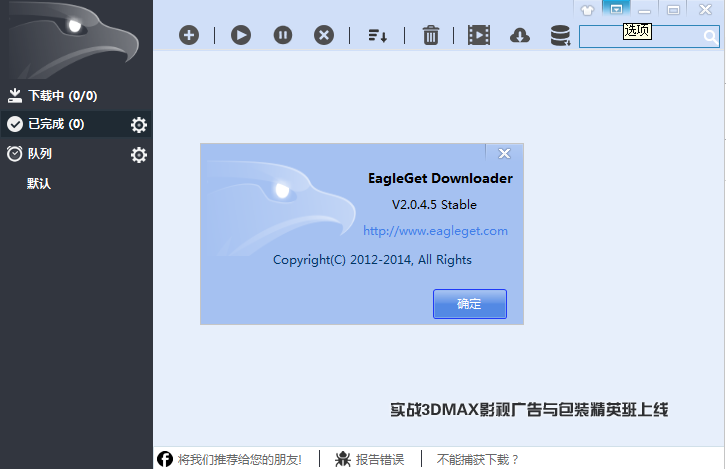
Task: Select the 队列 sidebar item
Action: click(x=76, y=154)
